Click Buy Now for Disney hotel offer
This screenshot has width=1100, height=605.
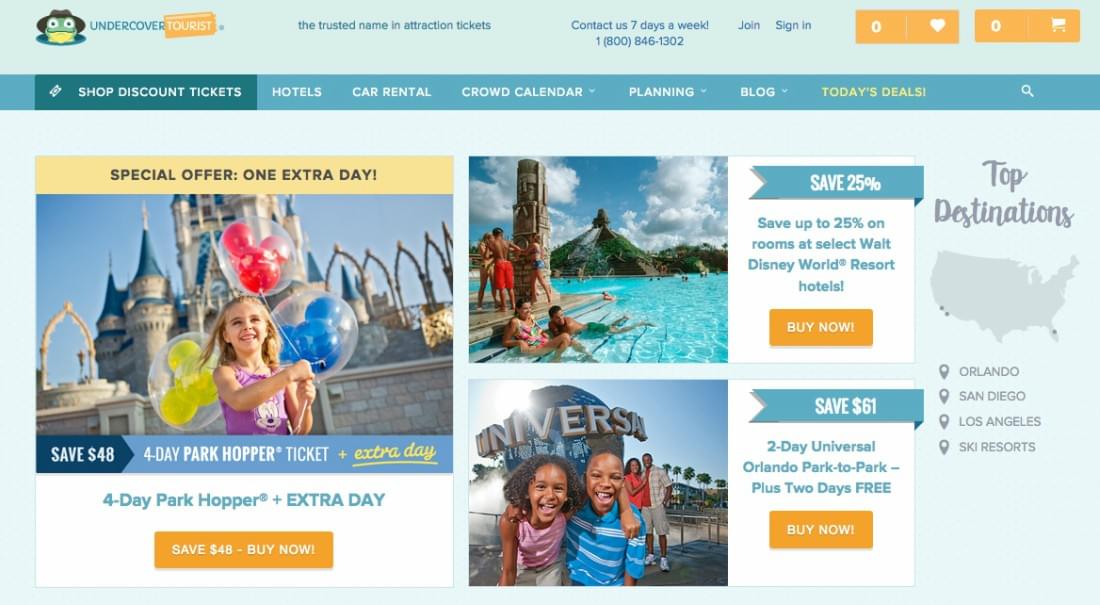[x=821, y=327]
